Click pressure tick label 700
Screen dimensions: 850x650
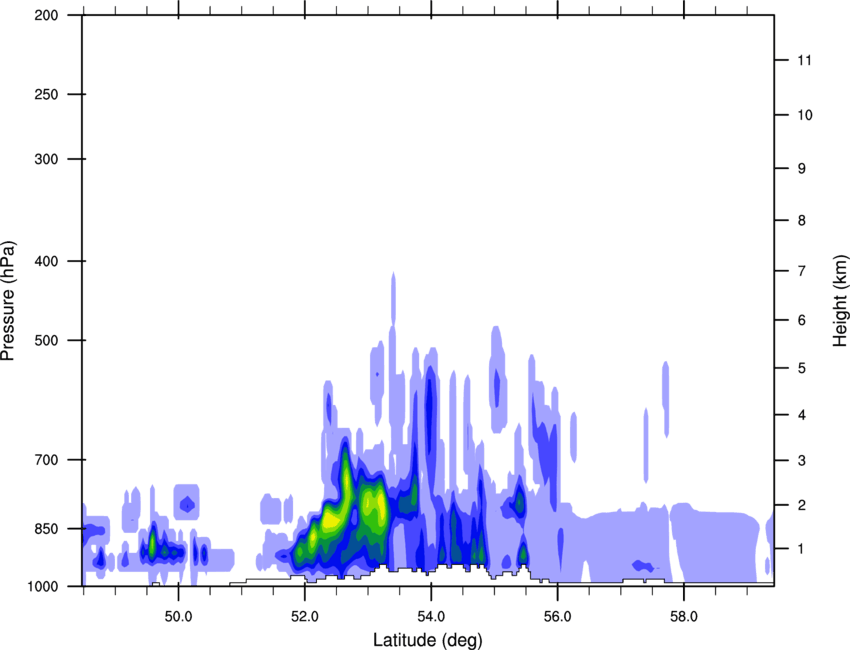click(46, 459)
